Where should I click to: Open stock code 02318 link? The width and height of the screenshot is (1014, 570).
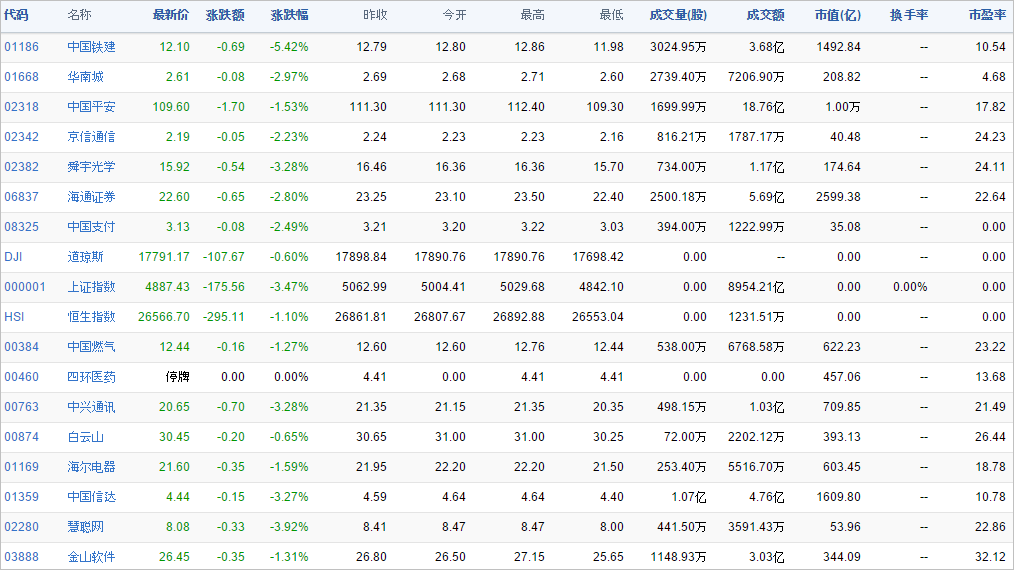pyautogui.click(x=21, y=107)
